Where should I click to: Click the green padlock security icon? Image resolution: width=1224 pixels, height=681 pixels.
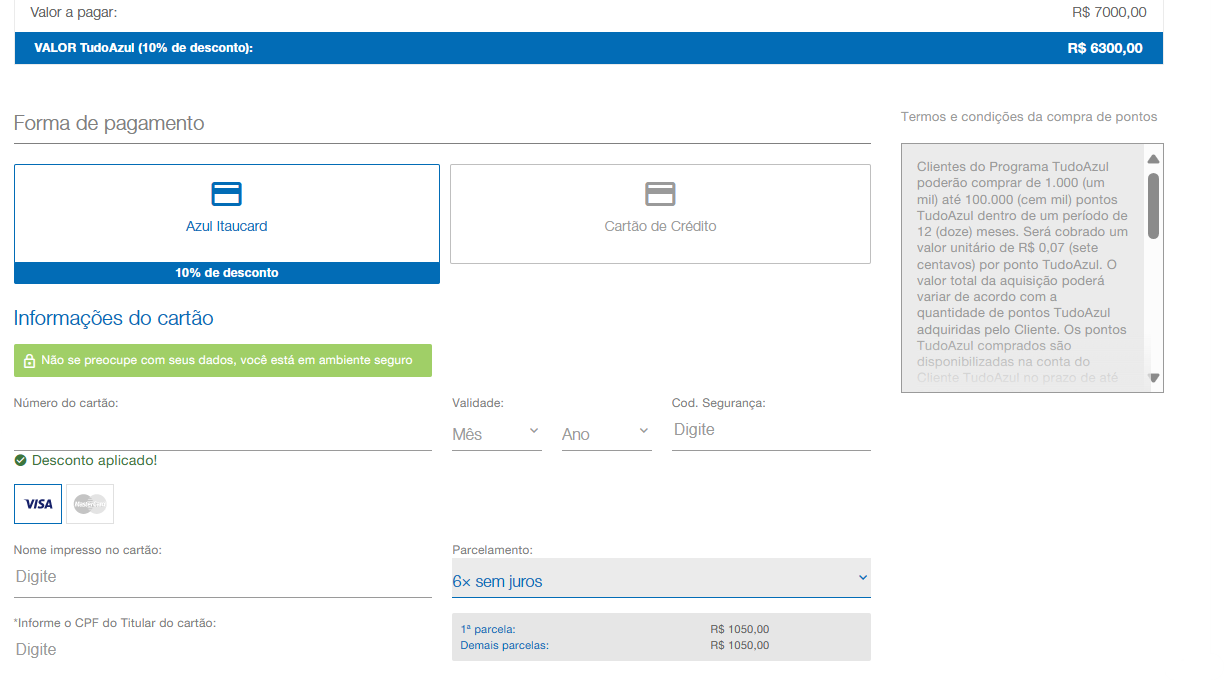coord(30,361)
